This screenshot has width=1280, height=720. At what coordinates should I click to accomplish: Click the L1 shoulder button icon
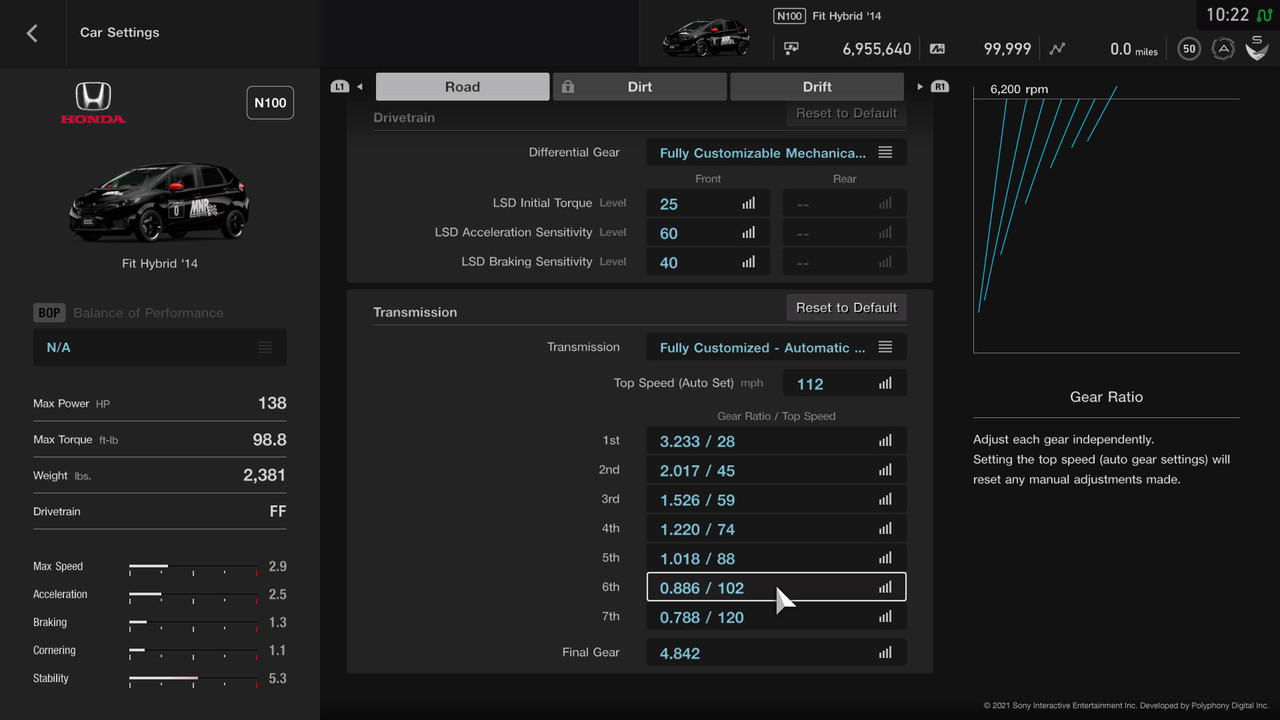click(340, 87)
